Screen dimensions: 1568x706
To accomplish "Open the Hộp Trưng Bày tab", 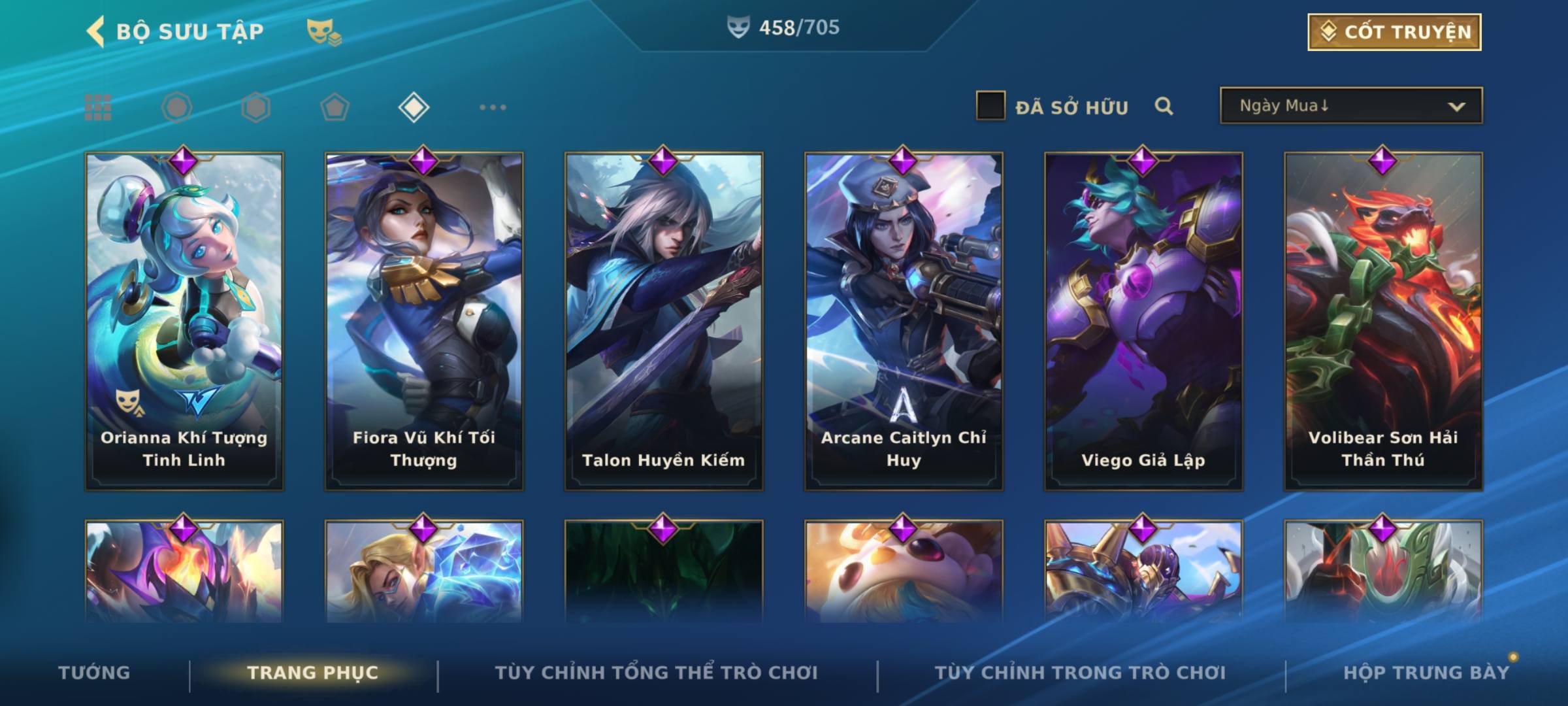I will coord(1426,673).
